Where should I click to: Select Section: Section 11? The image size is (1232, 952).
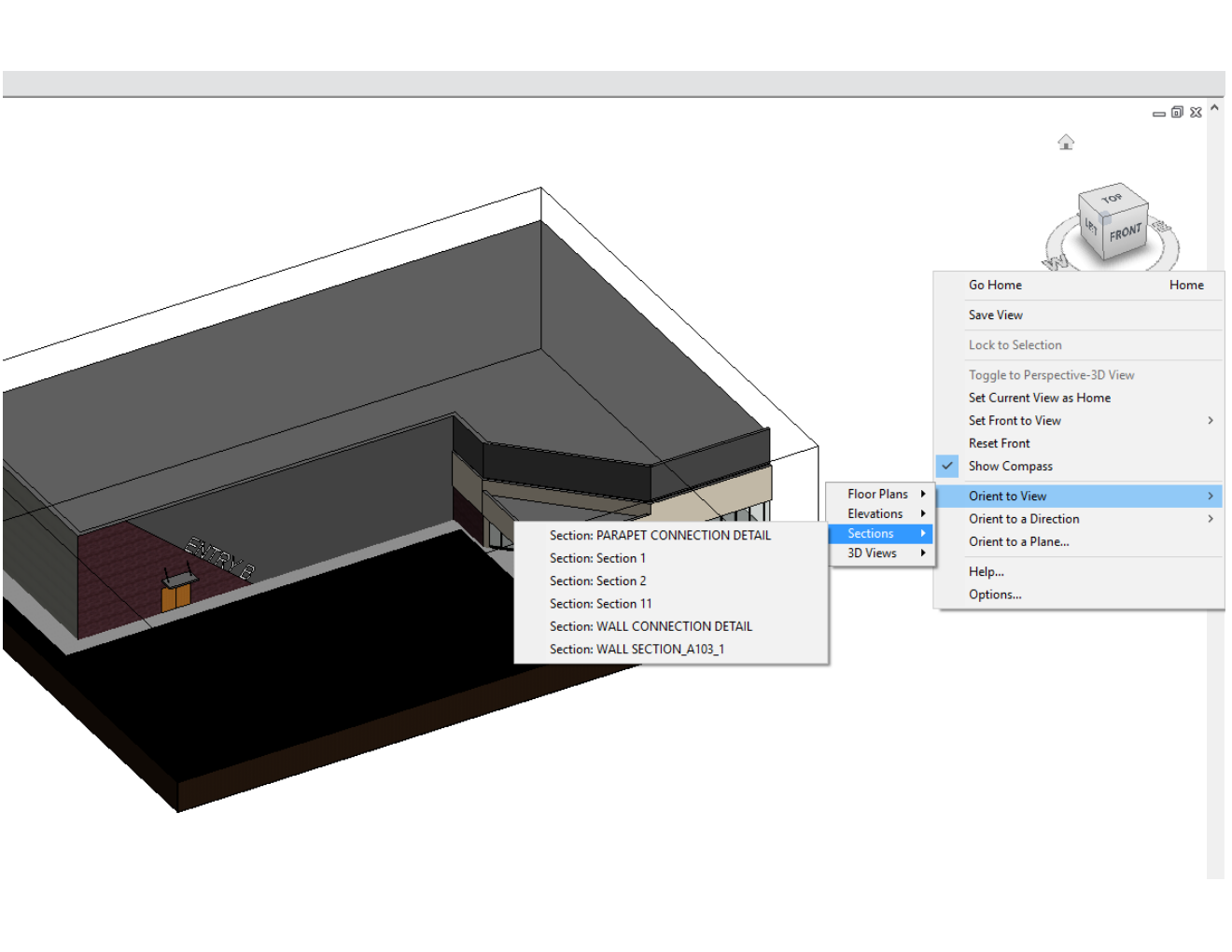point(671,604)
